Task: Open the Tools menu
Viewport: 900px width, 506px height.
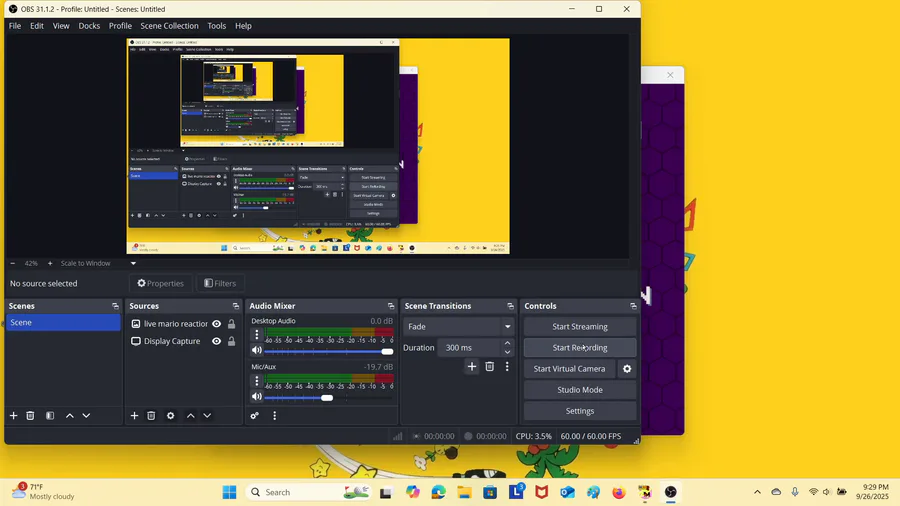Action: tap(216, 26)
